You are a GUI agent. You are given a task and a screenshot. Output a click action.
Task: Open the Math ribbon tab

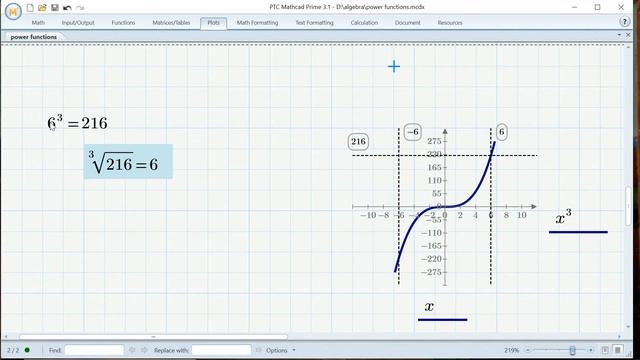[38, 23]
